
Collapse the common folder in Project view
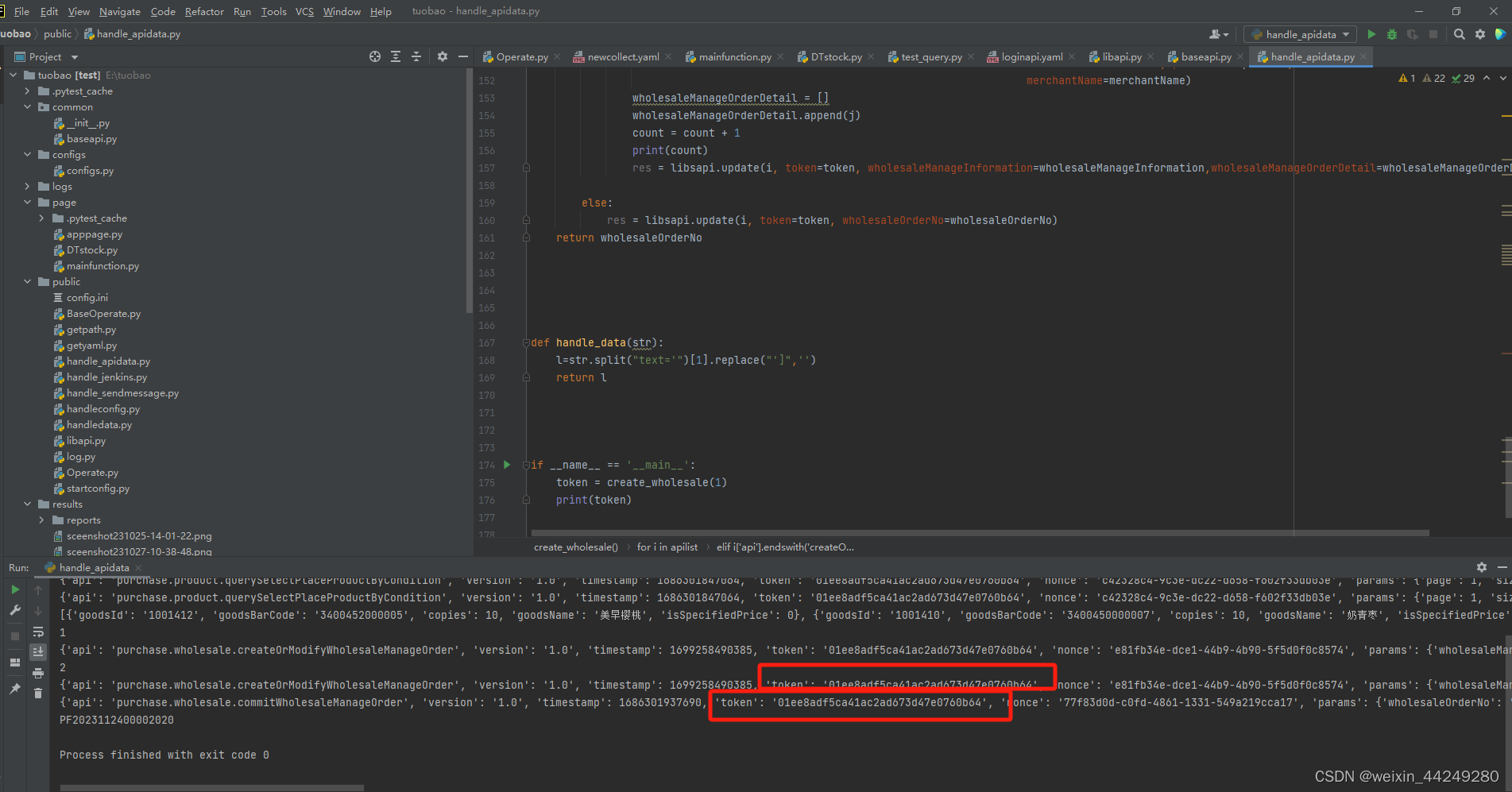tap(26, 106)
